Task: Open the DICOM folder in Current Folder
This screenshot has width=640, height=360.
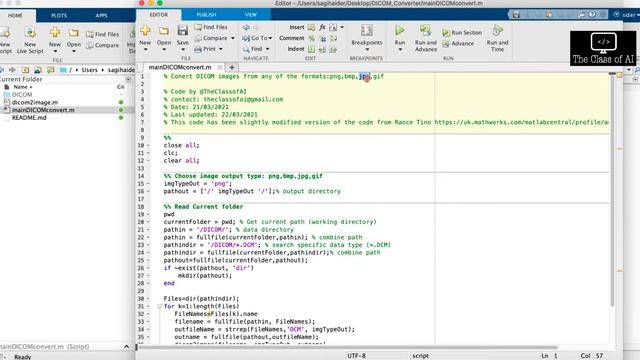Action: (x=22, y=94)
